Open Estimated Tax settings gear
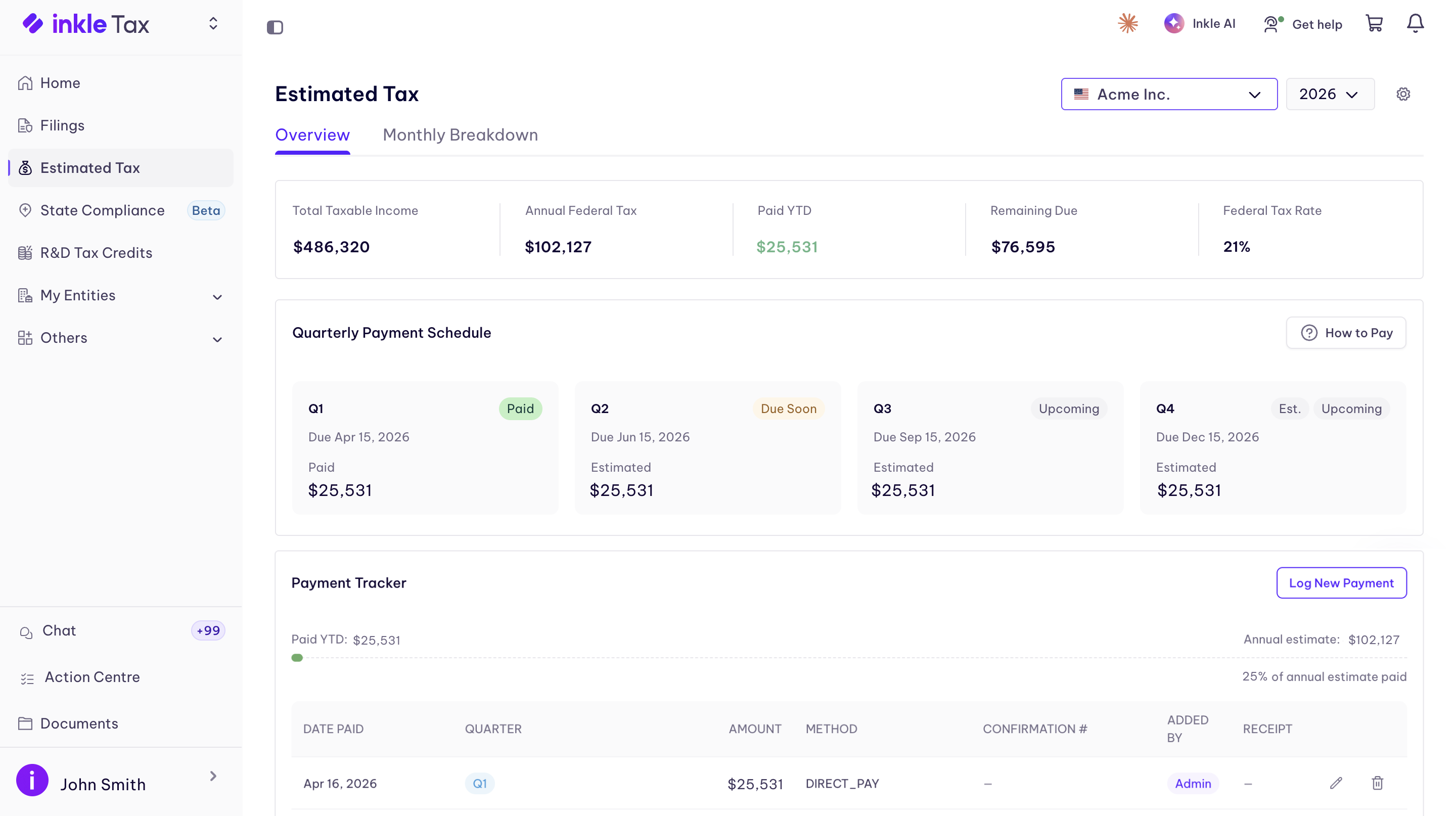This screenshot has height=816, width=1456. (x=1403, y=94)
